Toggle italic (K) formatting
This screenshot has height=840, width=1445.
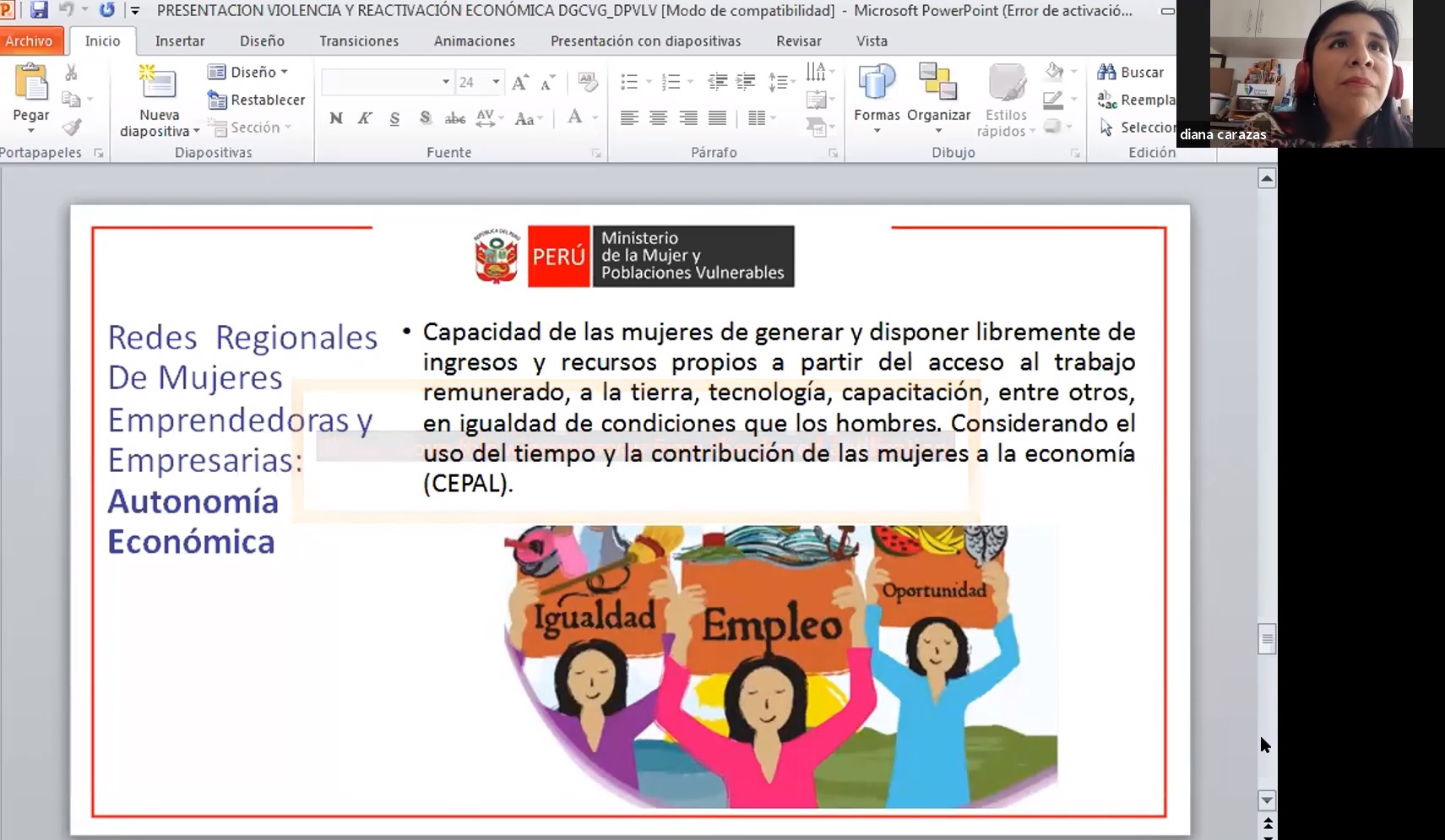[365, 118]
